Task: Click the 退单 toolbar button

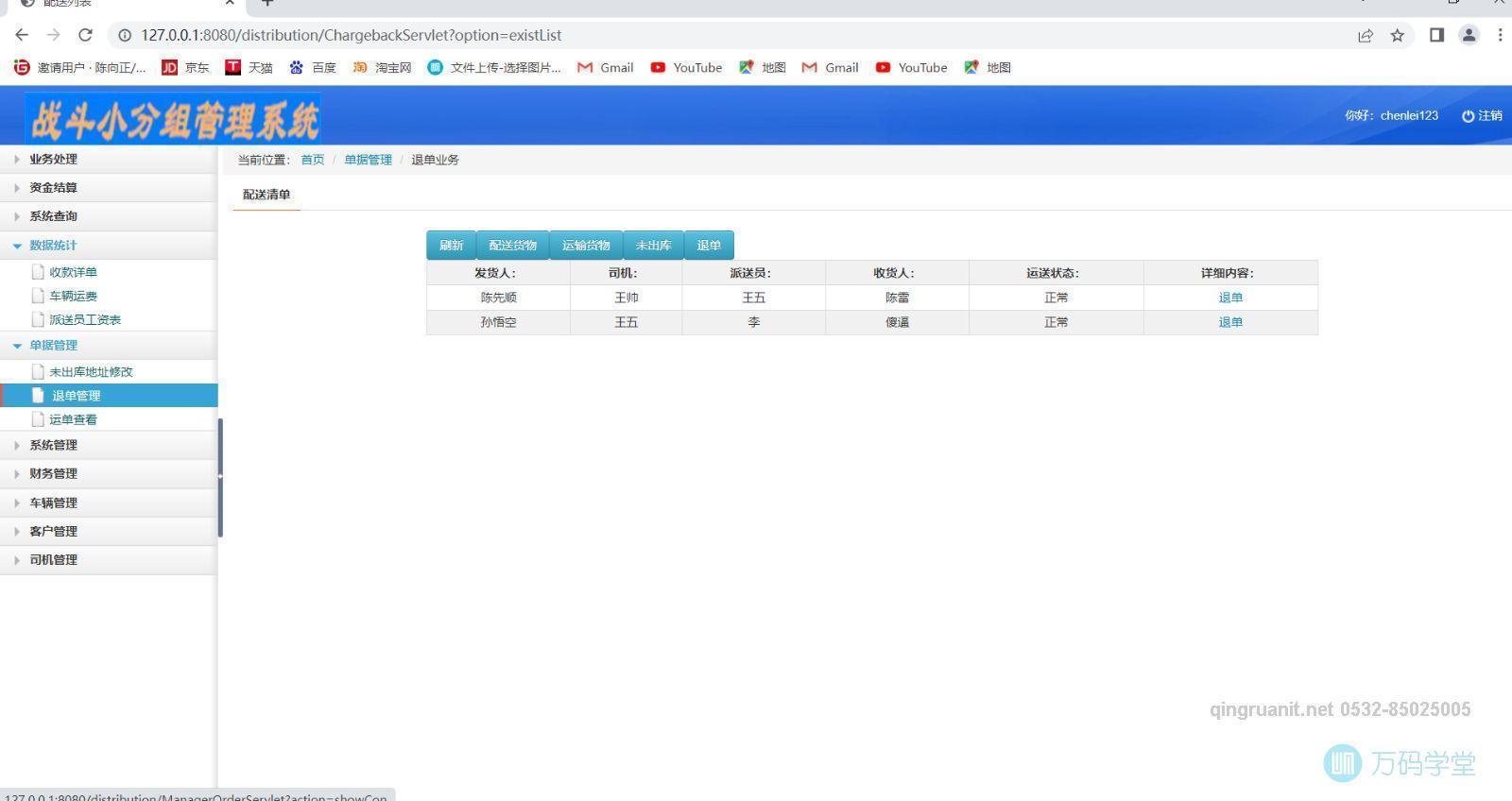Action: (709, 245)
